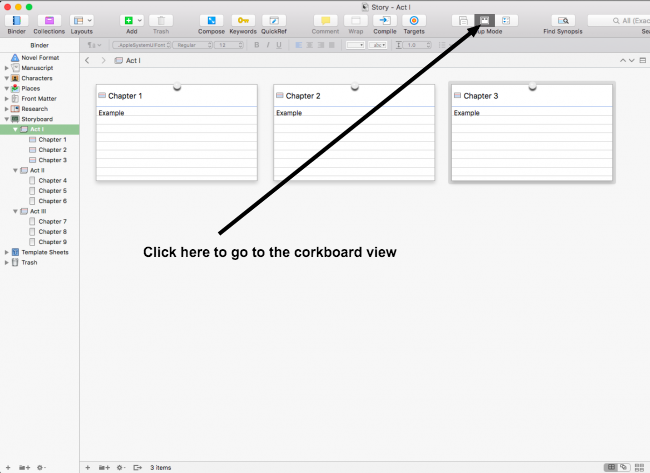Image resolution: width=650 pixels, height=473 pixels.
Task: Click the Find Synopsis button
Action: (x=563, y=20)
